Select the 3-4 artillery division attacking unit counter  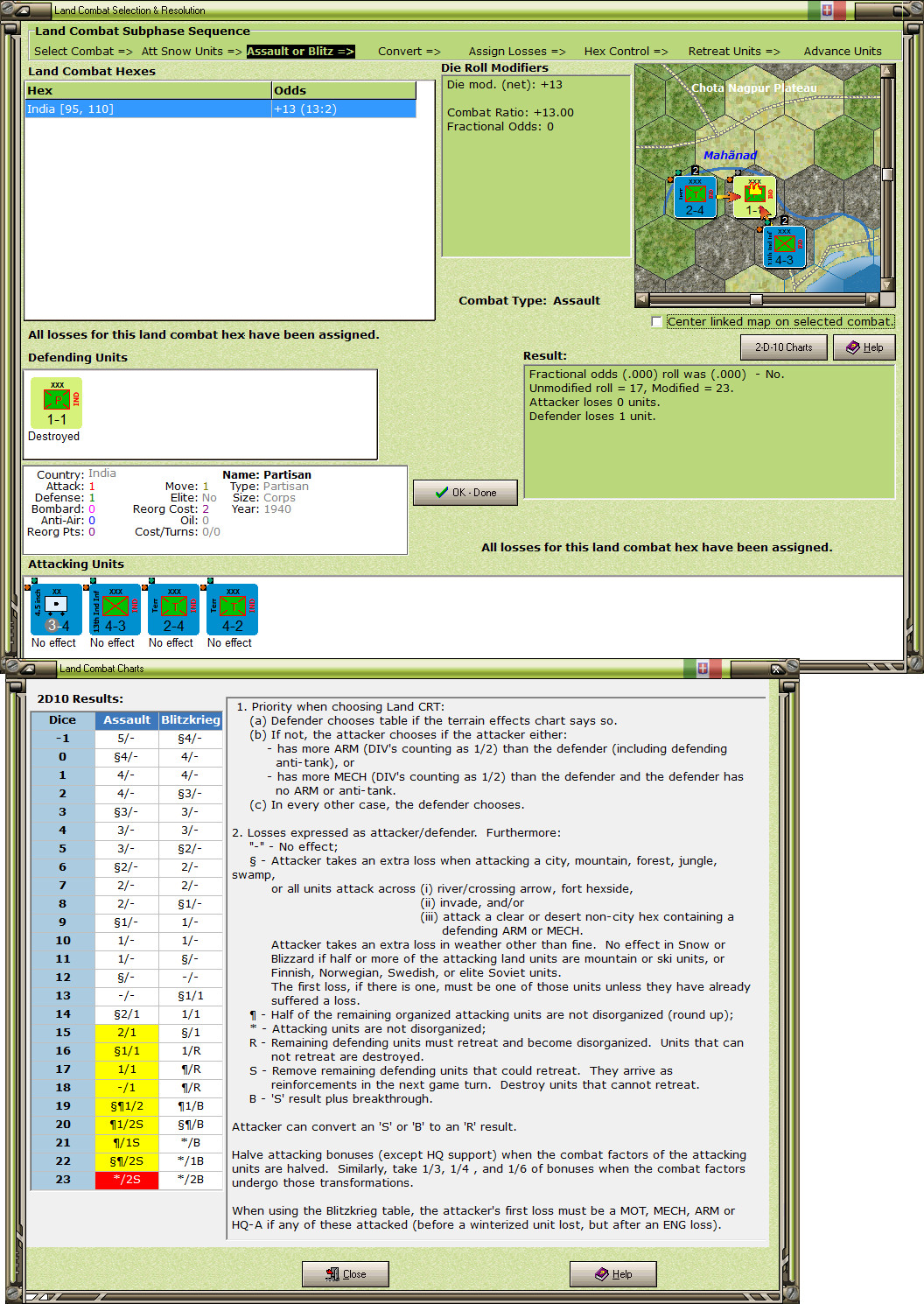point(56,610)
